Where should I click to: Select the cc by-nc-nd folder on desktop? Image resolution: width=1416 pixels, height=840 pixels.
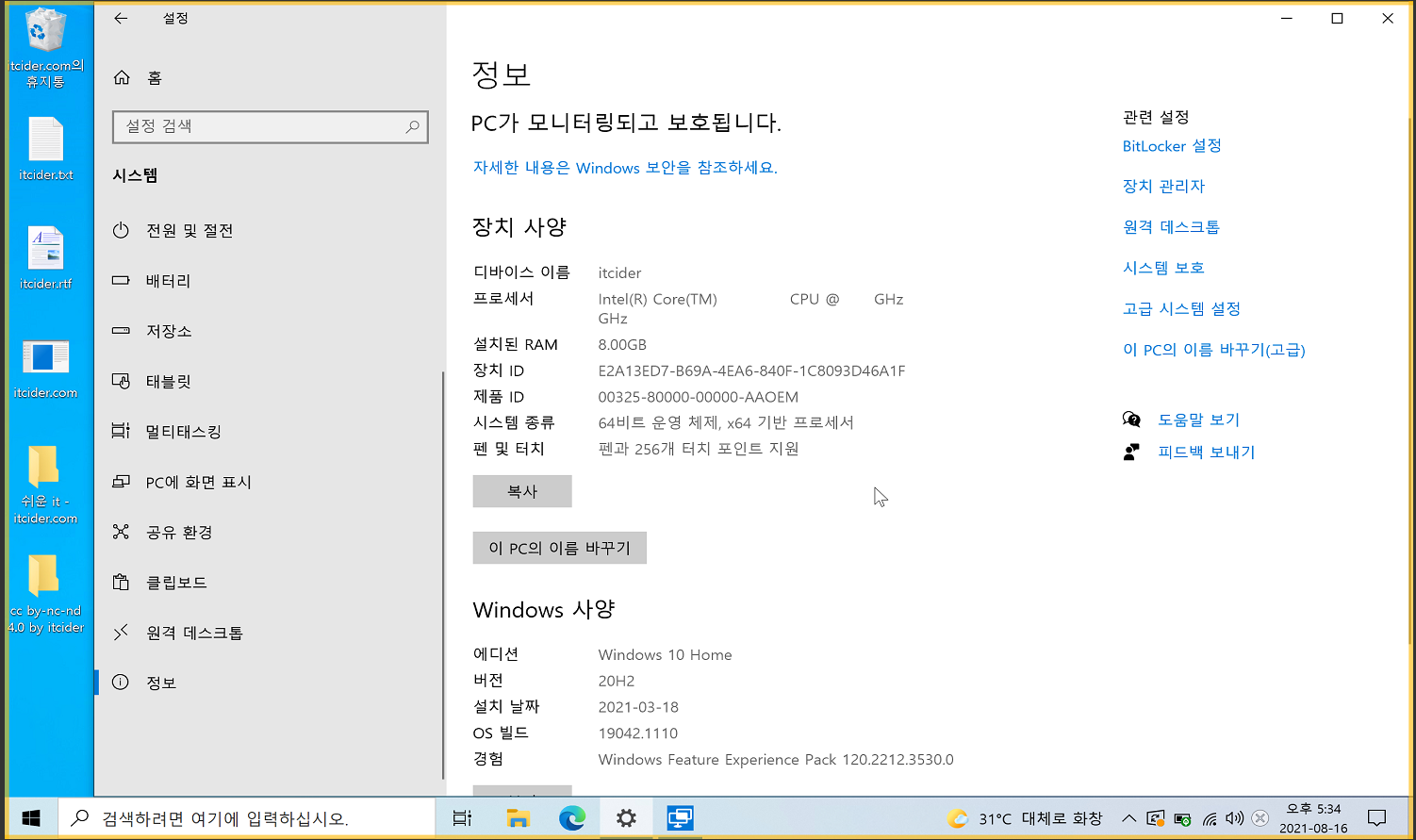pyautogui.click(x=46, y=594)
